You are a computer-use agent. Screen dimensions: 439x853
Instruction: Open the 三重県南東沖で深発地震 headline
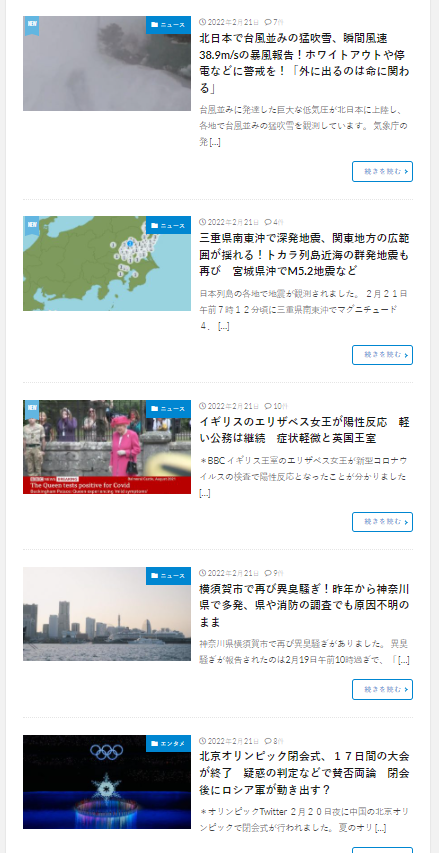tap(304, 255)
